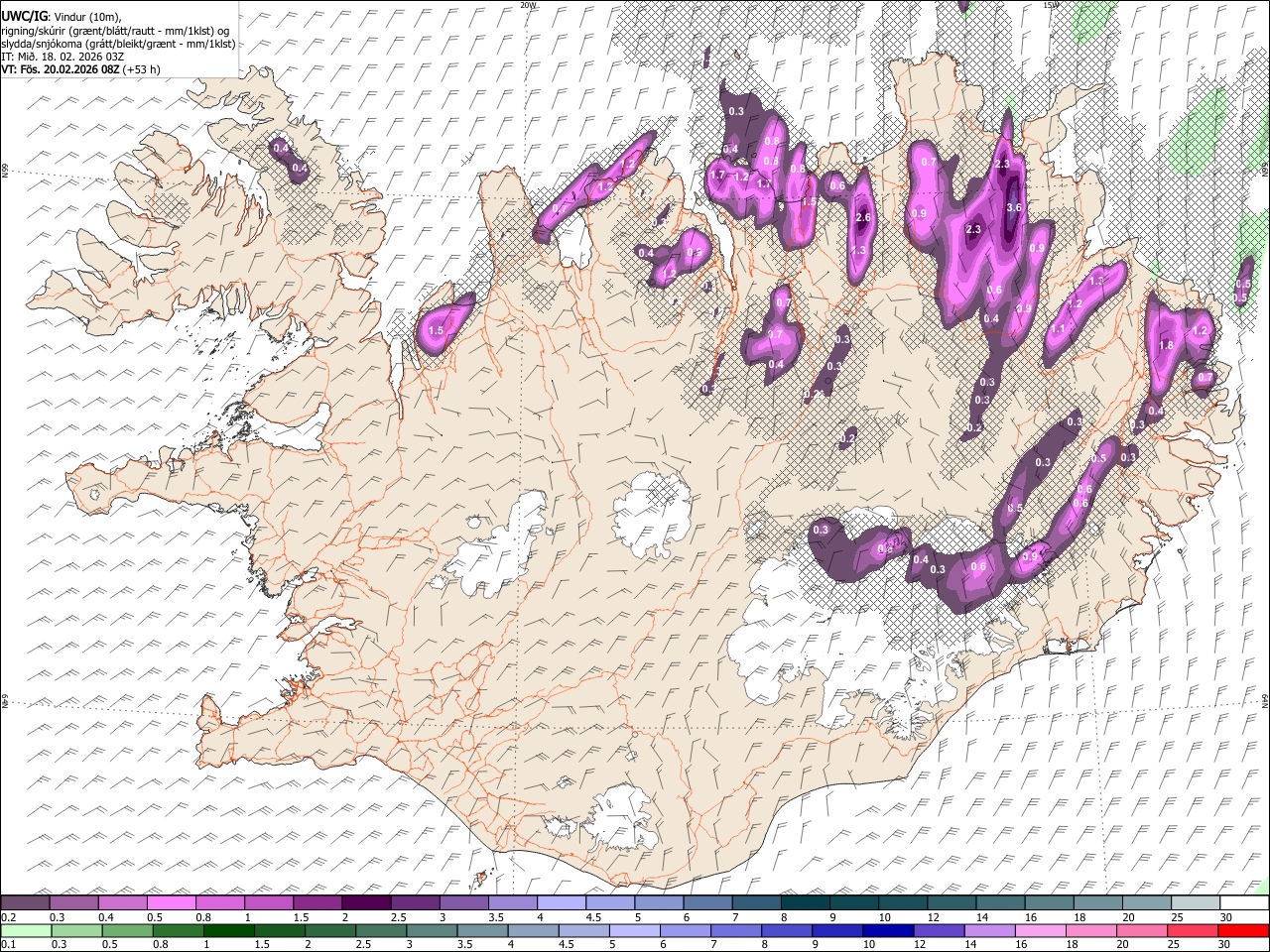Select the lavender rain swatch between 14 and 16

pyautogui.click(x=990, y=930)
